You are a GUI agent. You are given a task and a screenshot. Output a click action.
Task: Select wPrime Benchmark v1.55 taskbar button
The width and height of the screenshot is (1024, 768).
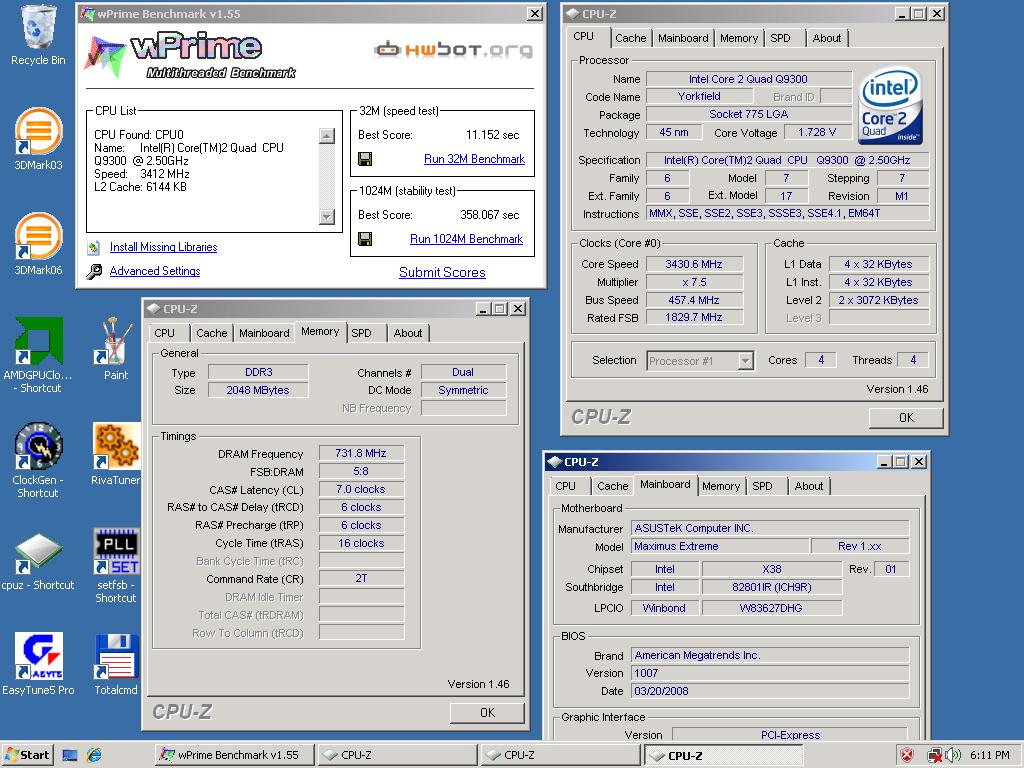(x=235, y=756)
